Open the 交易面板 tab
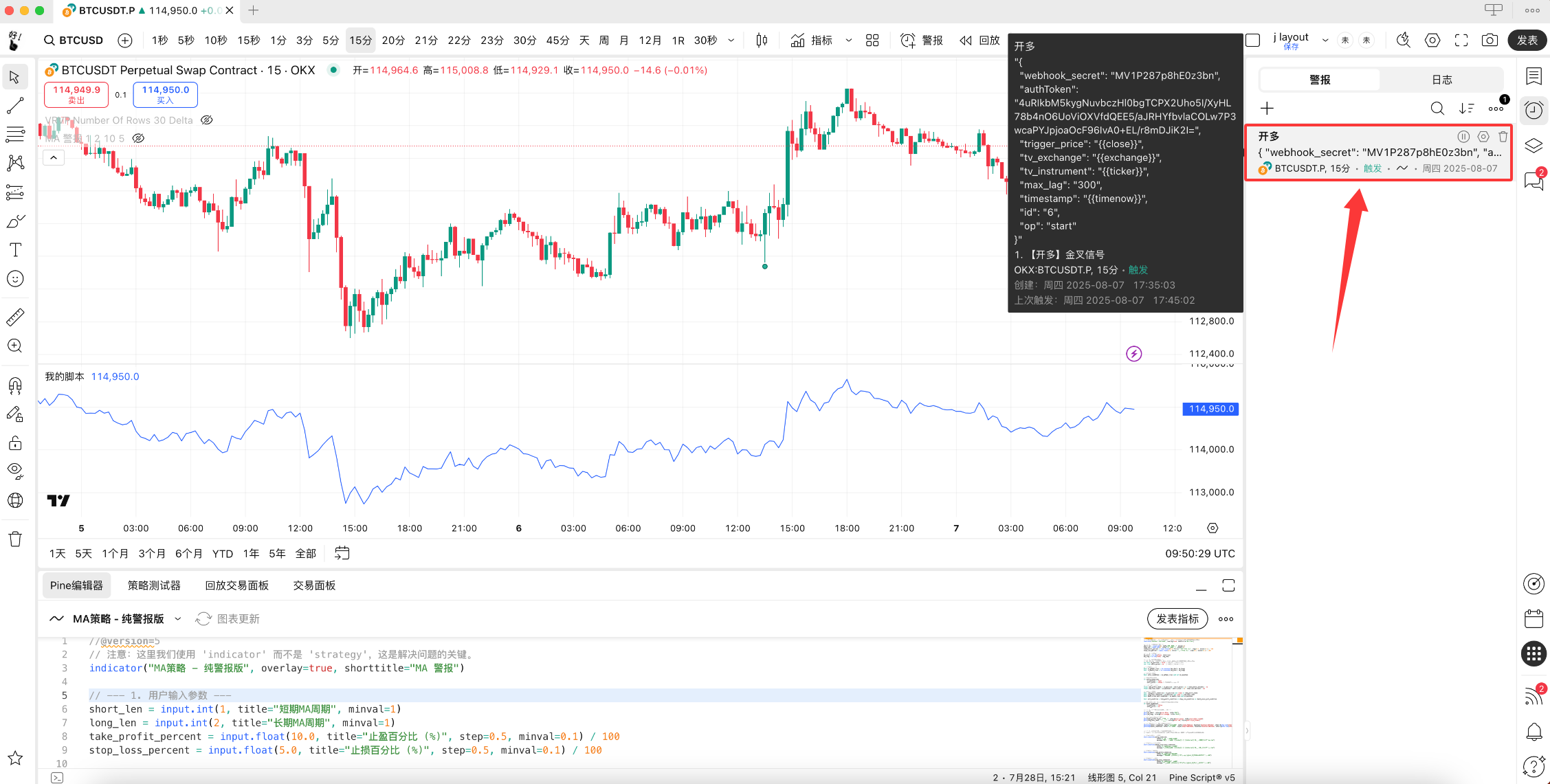1550x784 pixels. [x=314, y=585]
